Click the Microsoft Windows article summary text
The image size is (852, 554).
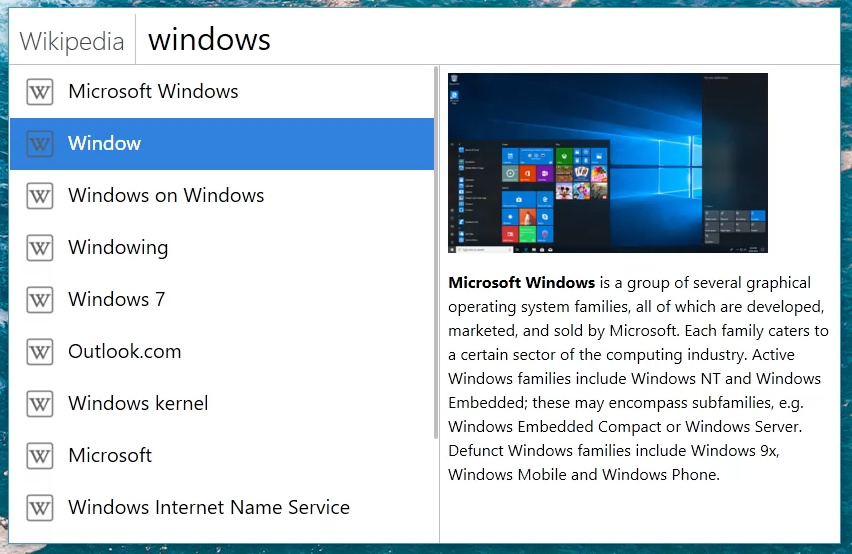point(638,379)
